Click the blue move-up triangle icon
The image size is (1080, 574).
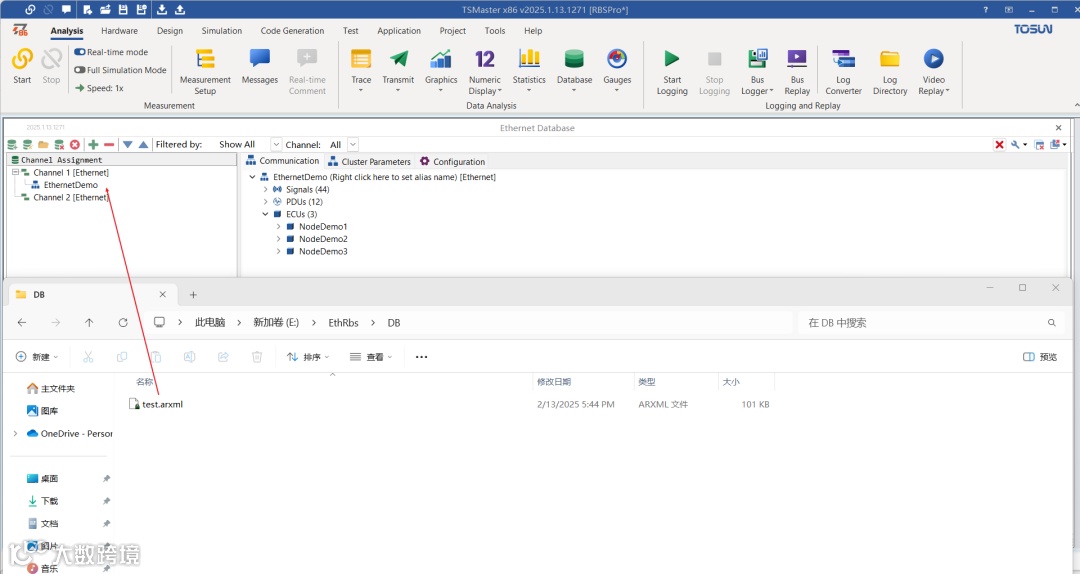point(143,144)
